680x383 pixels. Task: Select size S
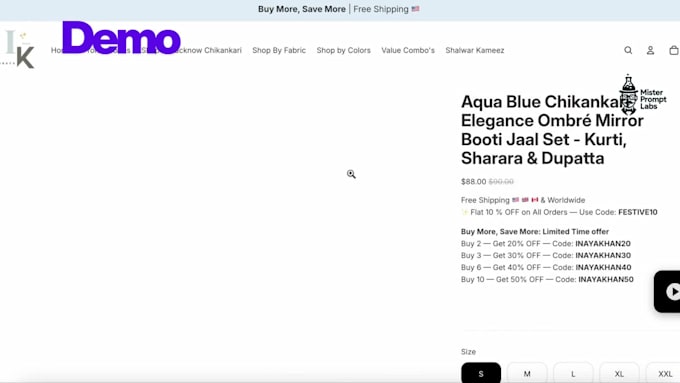481,373
